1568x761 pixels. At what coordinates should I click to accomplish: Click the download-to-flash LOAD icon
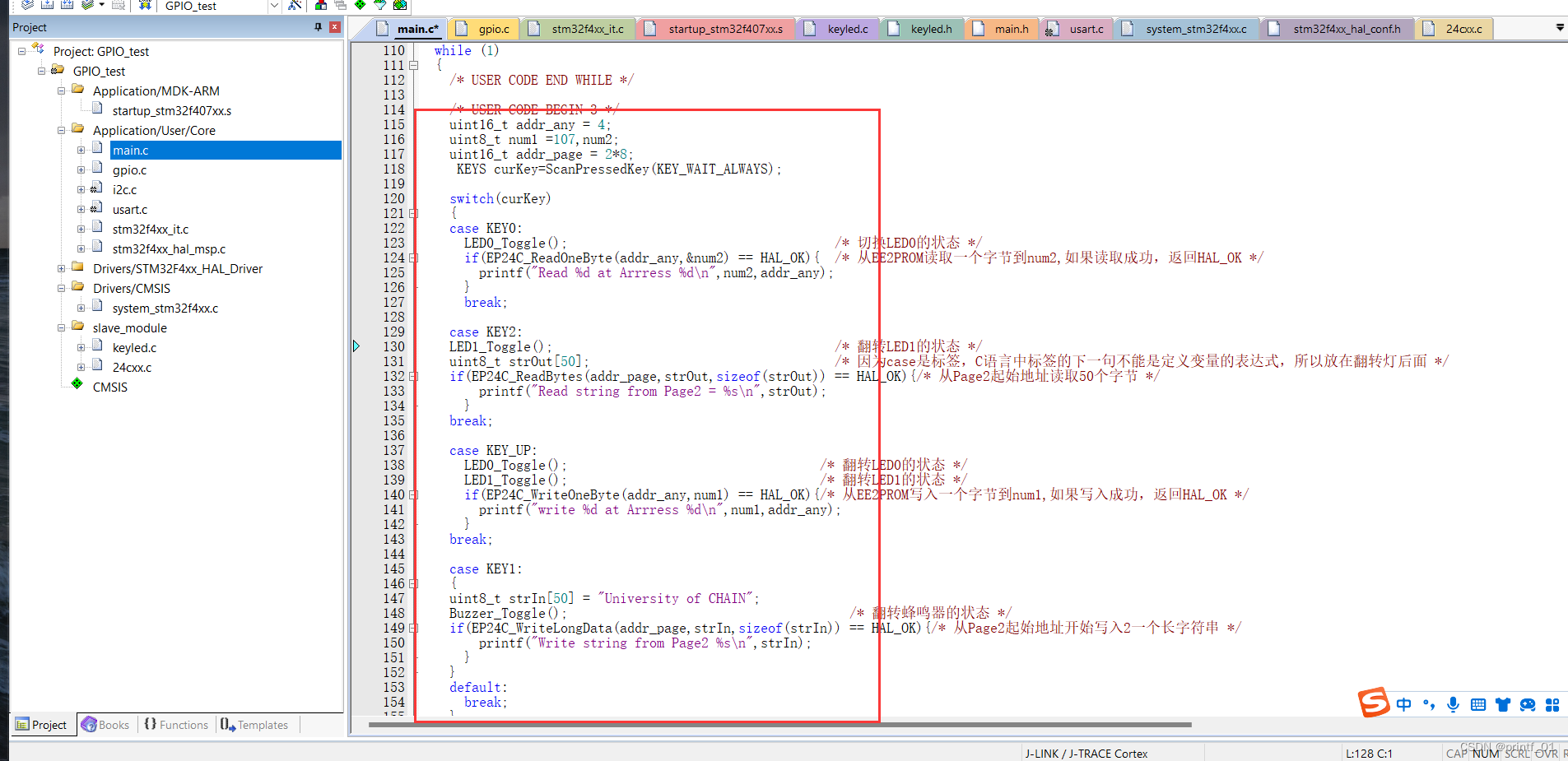click(x=145, y=5)
